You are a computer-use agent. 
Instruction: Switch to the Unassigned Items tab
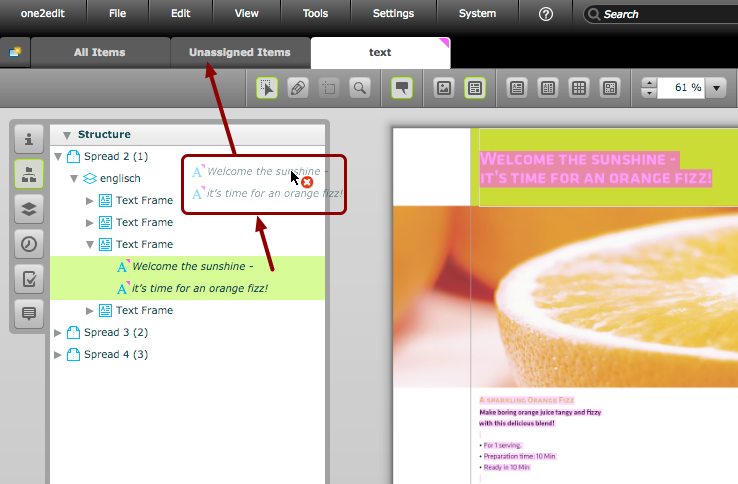pos(240,52)
